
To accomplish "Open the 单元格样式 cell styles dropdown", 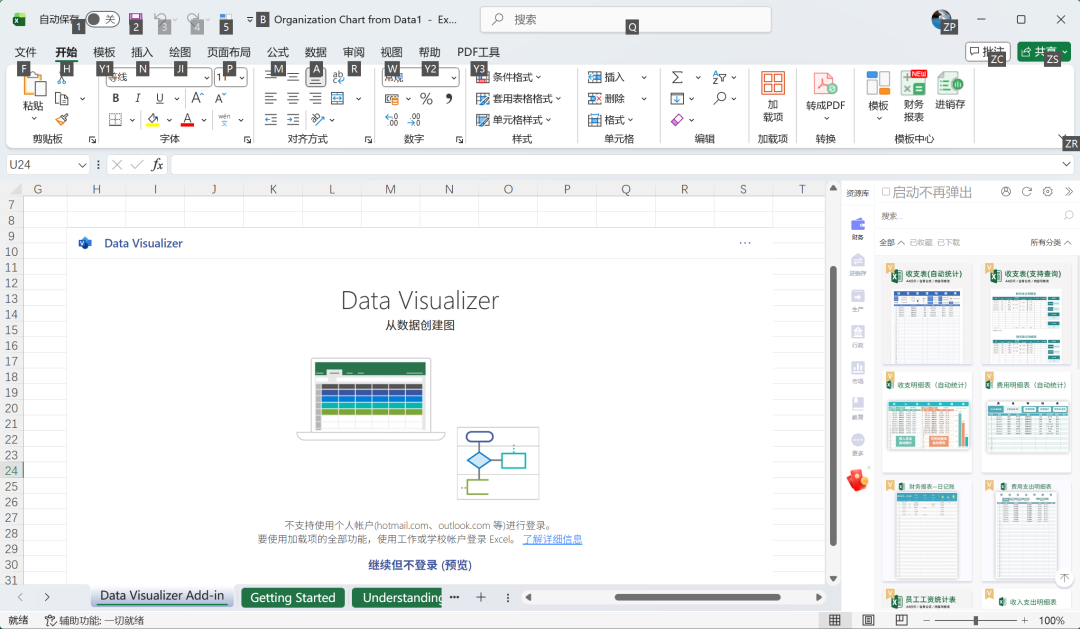I will point(514,120).
